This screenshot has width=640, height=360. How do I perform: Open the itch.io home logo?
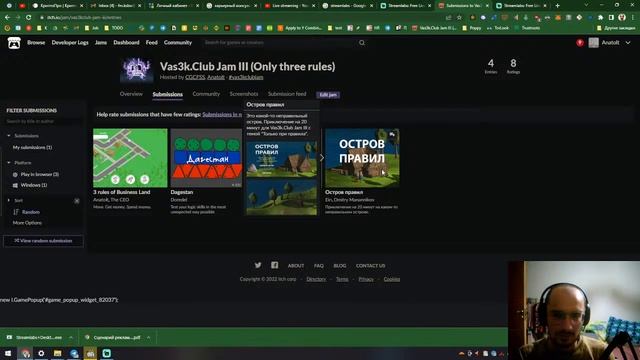click(x=14, y=43)
